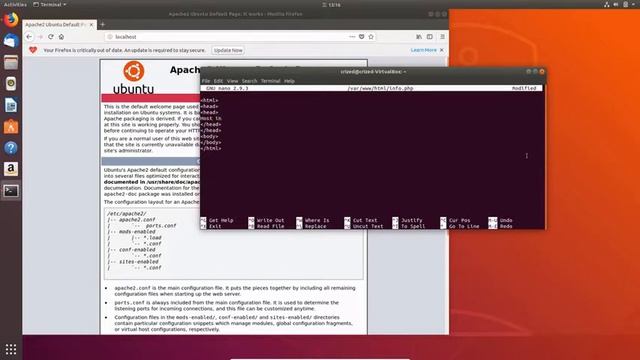Open the Files manager dock icon
Screen dimensions: 640x360
(11, 62)
